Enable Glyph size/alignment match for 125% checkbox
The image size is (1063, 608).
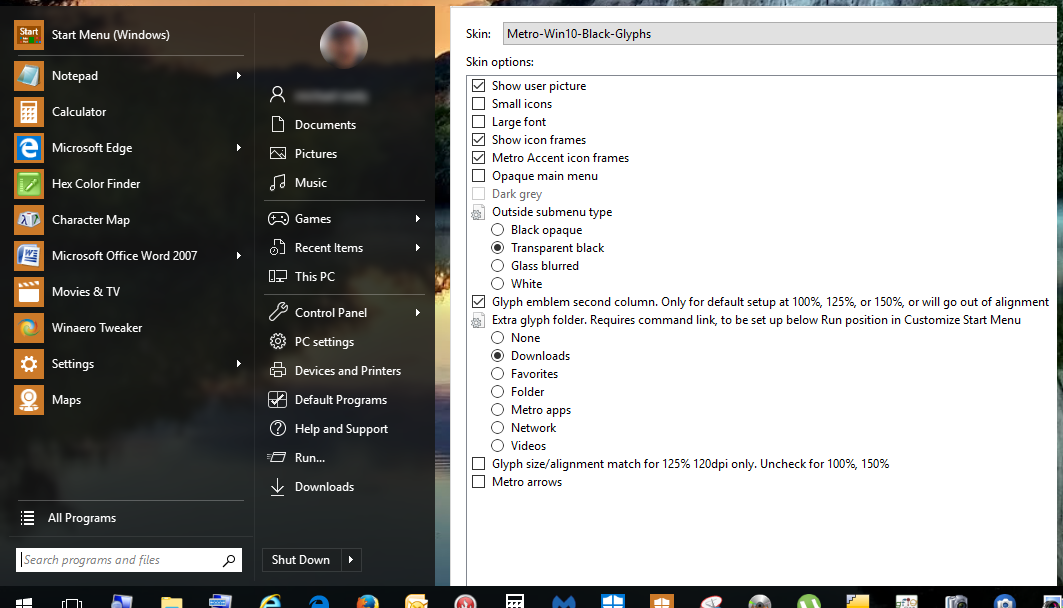click(479, 464)
